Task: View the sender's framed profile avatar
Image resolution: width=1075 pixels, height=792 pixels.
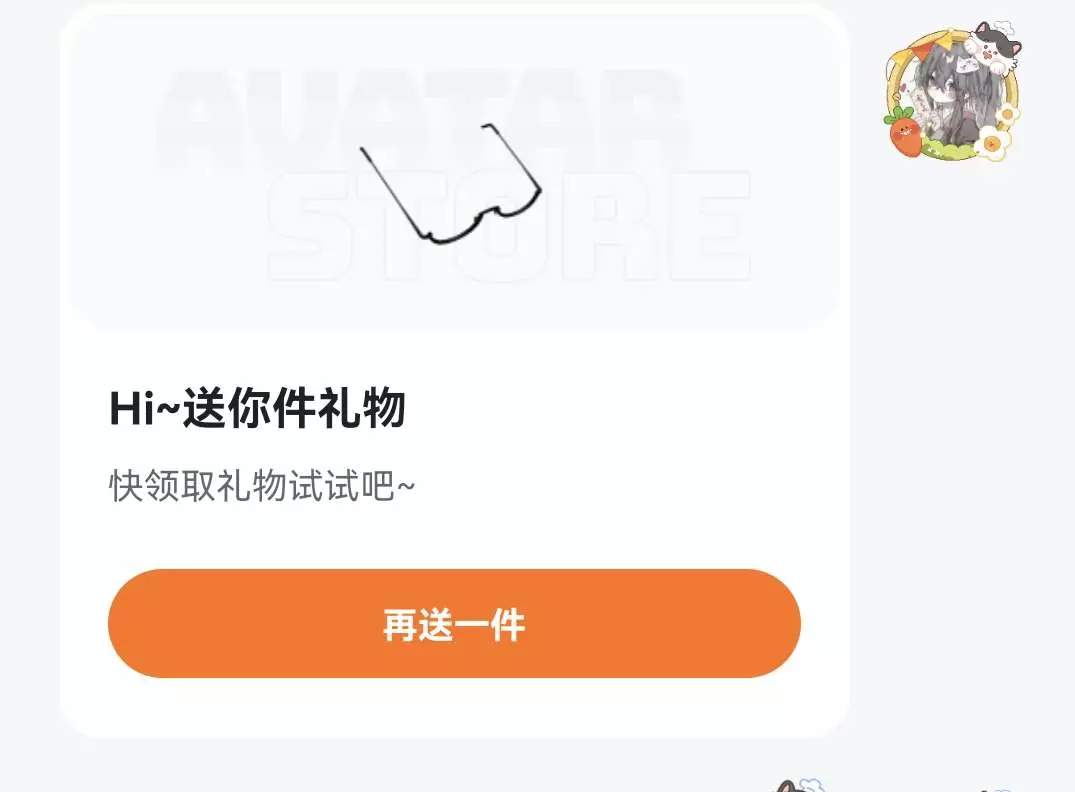Action: pyautogui.click(x=953, y=91)
